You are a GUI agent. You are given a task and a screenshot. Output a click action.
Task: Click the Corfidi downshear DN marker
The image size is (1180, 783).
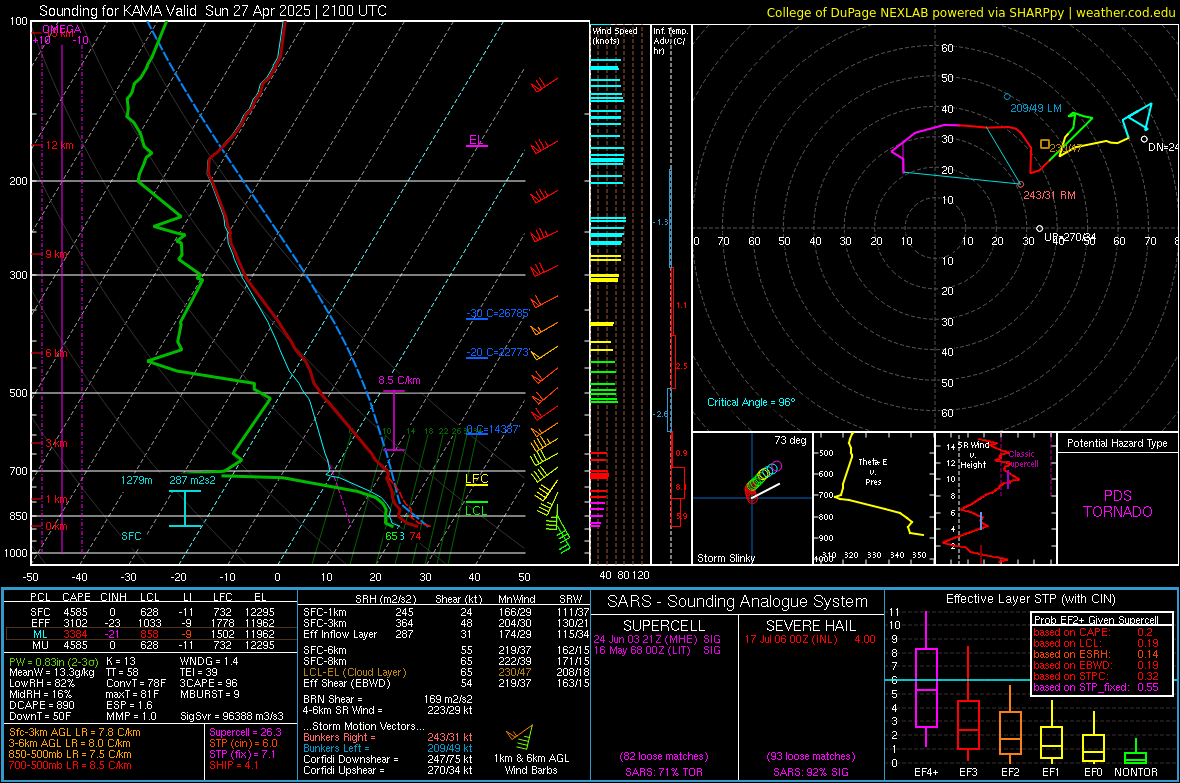point(1144,139)
